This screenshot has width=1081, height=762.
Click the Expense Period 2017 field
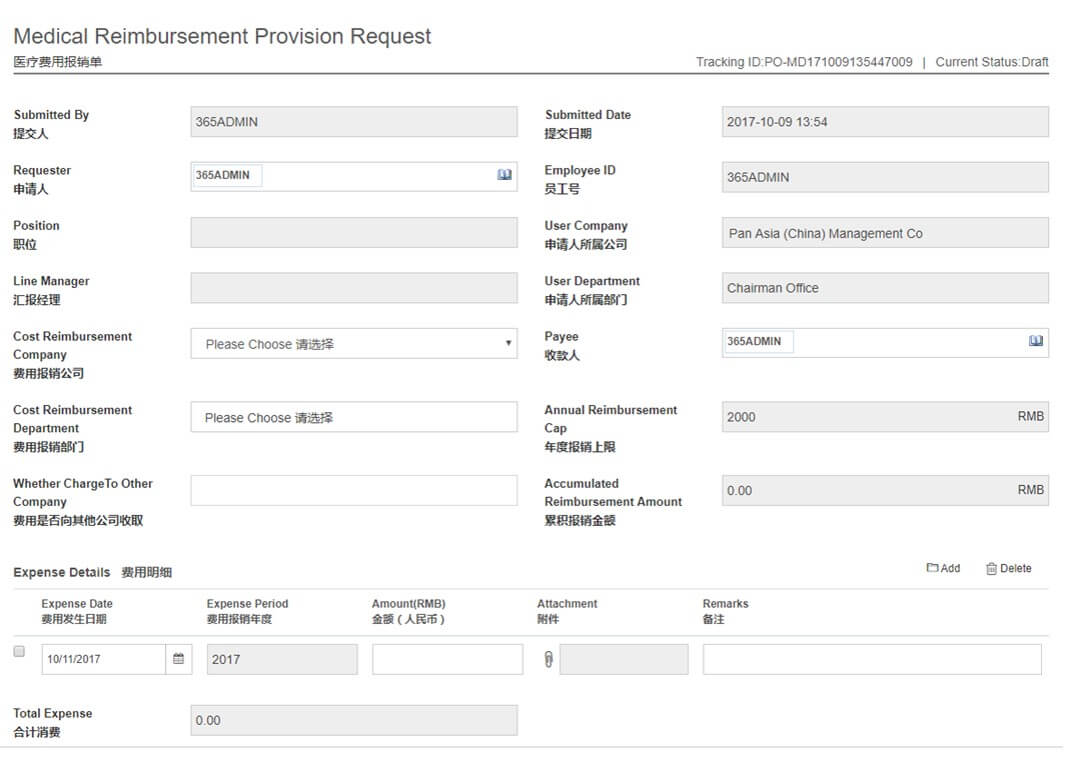[x=282, y=659]
